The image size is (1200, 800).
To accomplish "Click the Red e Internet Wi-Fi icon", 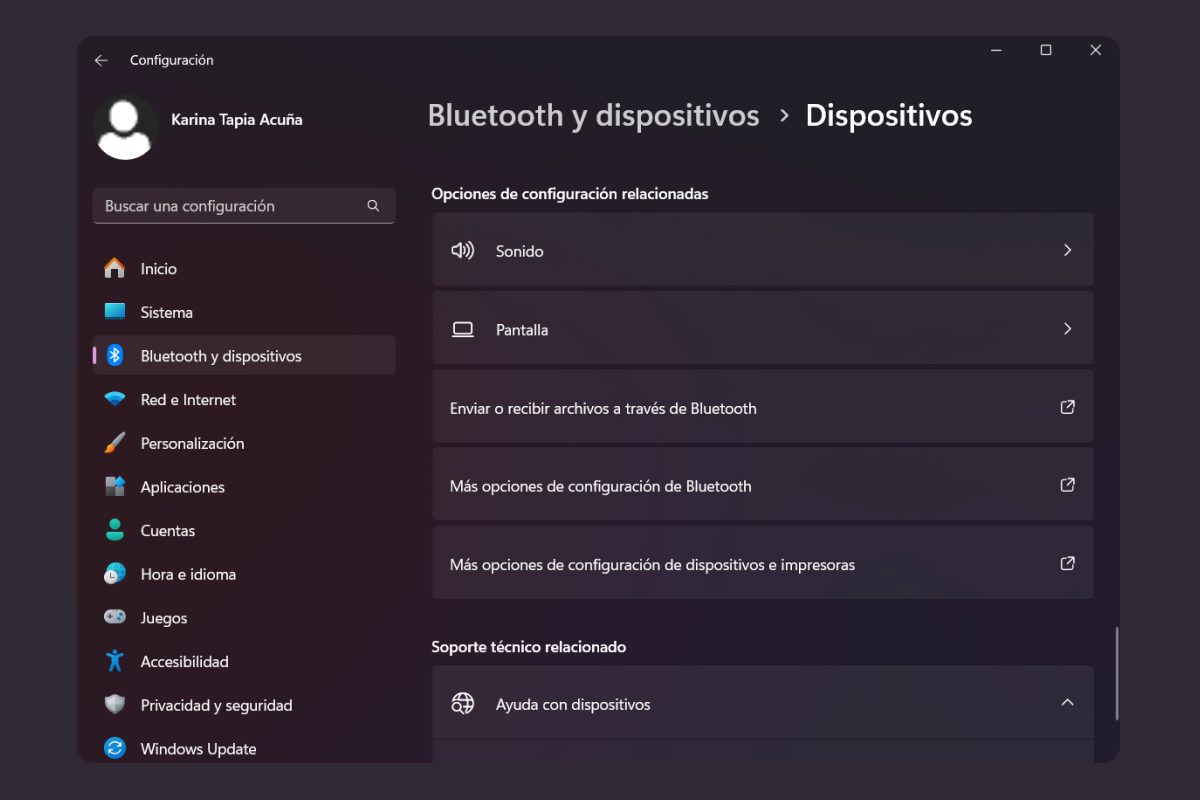I will pyautogui.click(x=115, y=399).
